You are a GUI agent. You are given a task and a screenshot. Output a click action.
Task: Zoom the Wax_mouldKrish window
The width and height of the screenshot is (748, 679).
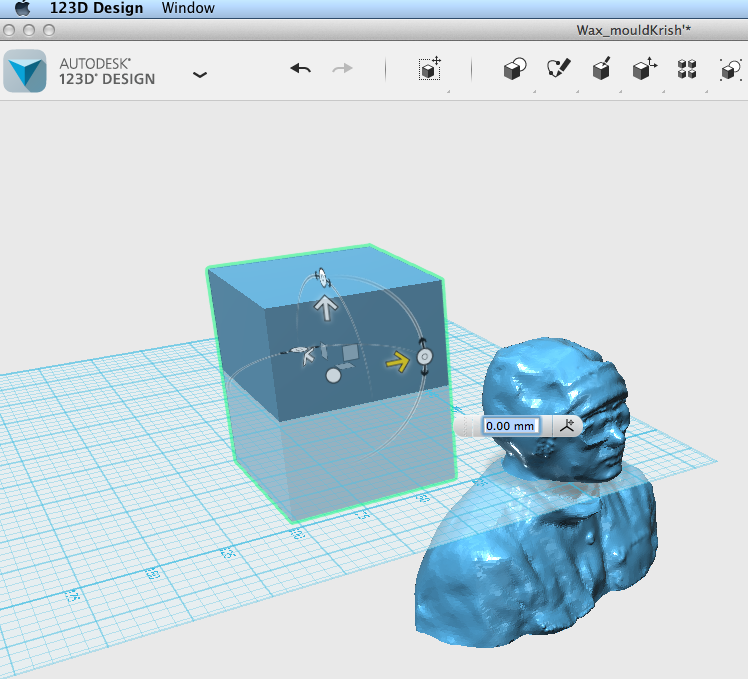click(x=49, y=31)
